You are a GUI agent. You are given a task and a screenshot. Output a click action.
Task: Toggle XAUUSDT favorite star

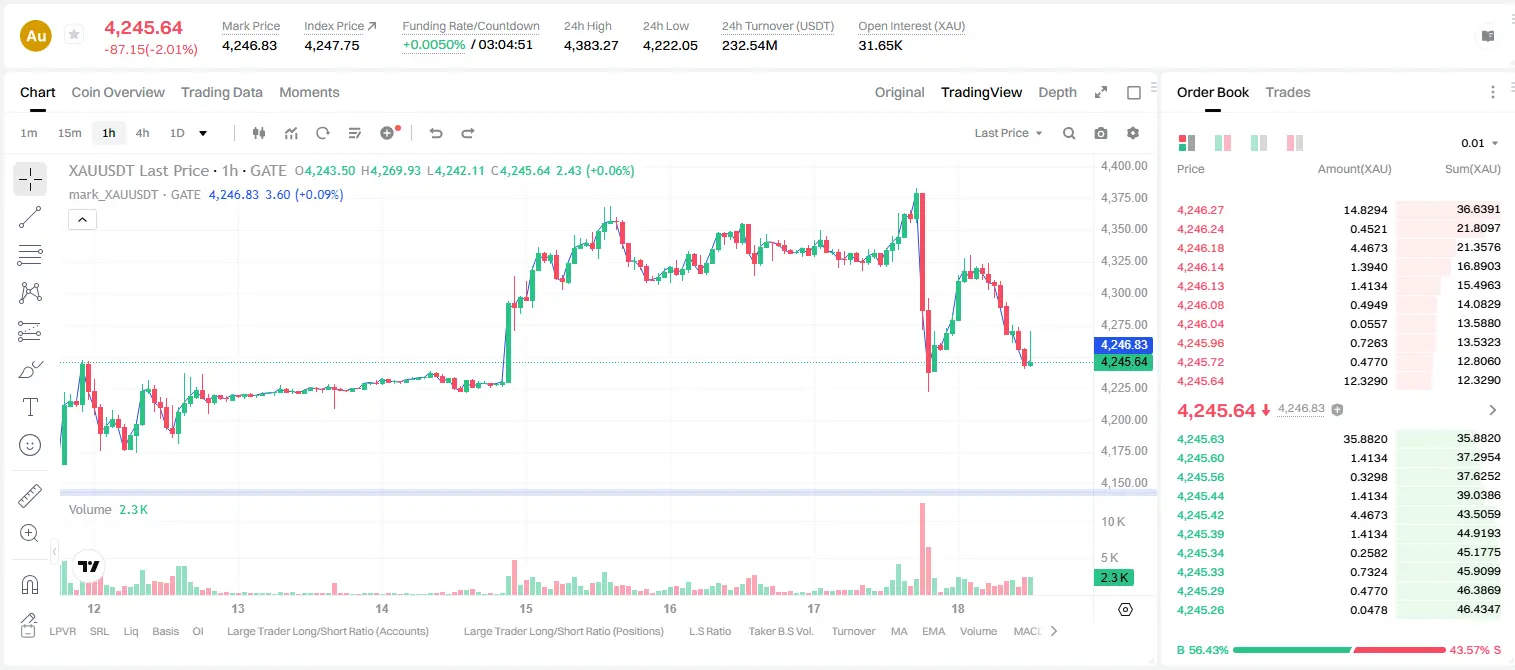click(73, 35)
